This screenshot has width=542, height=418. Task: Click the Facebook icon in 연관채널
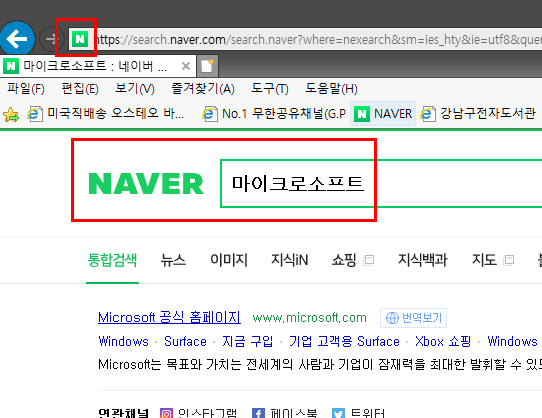(259, 414)
